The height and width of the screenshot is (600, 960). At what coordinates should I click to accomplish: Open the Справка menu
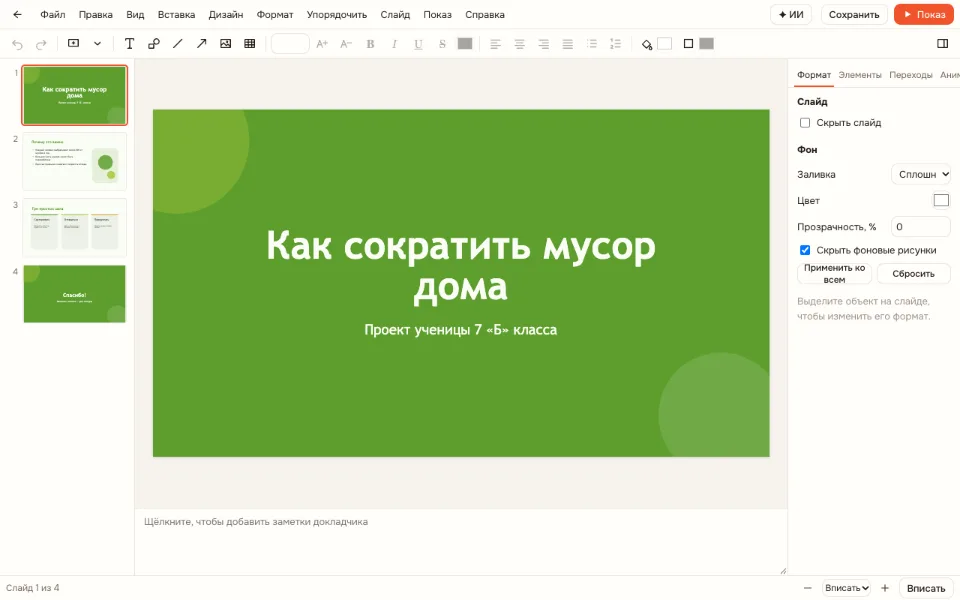(485, 15)
